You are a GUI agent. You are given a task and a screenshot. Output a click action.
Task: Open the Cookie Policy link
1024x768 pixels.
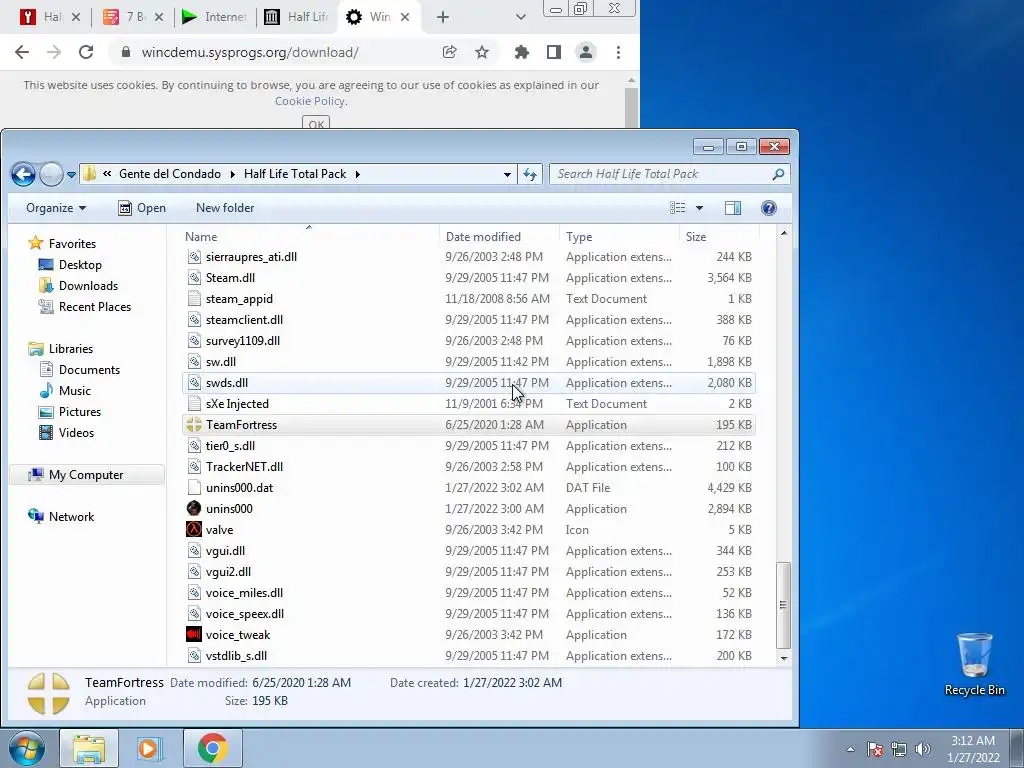click(310, 101)
